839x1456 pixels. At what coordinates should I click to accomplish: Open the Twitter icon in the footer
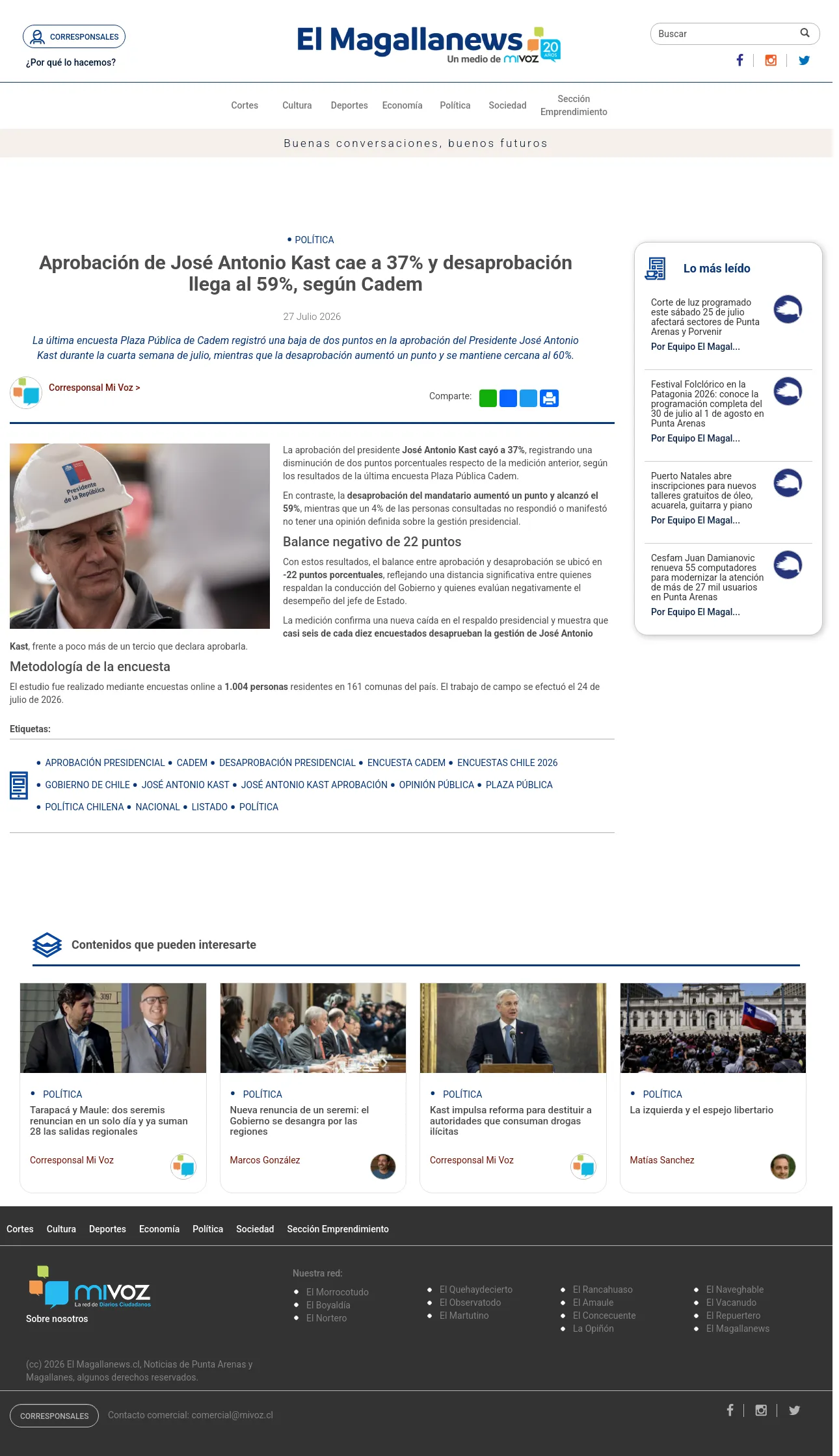tap(794, 1410)
